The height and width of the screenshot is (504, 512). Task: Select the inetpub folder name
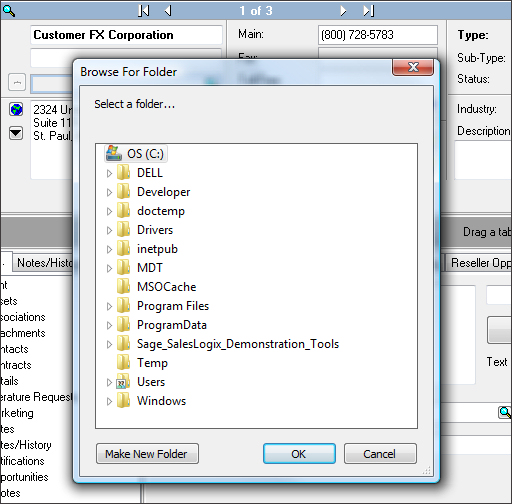[x=157, y=249]
